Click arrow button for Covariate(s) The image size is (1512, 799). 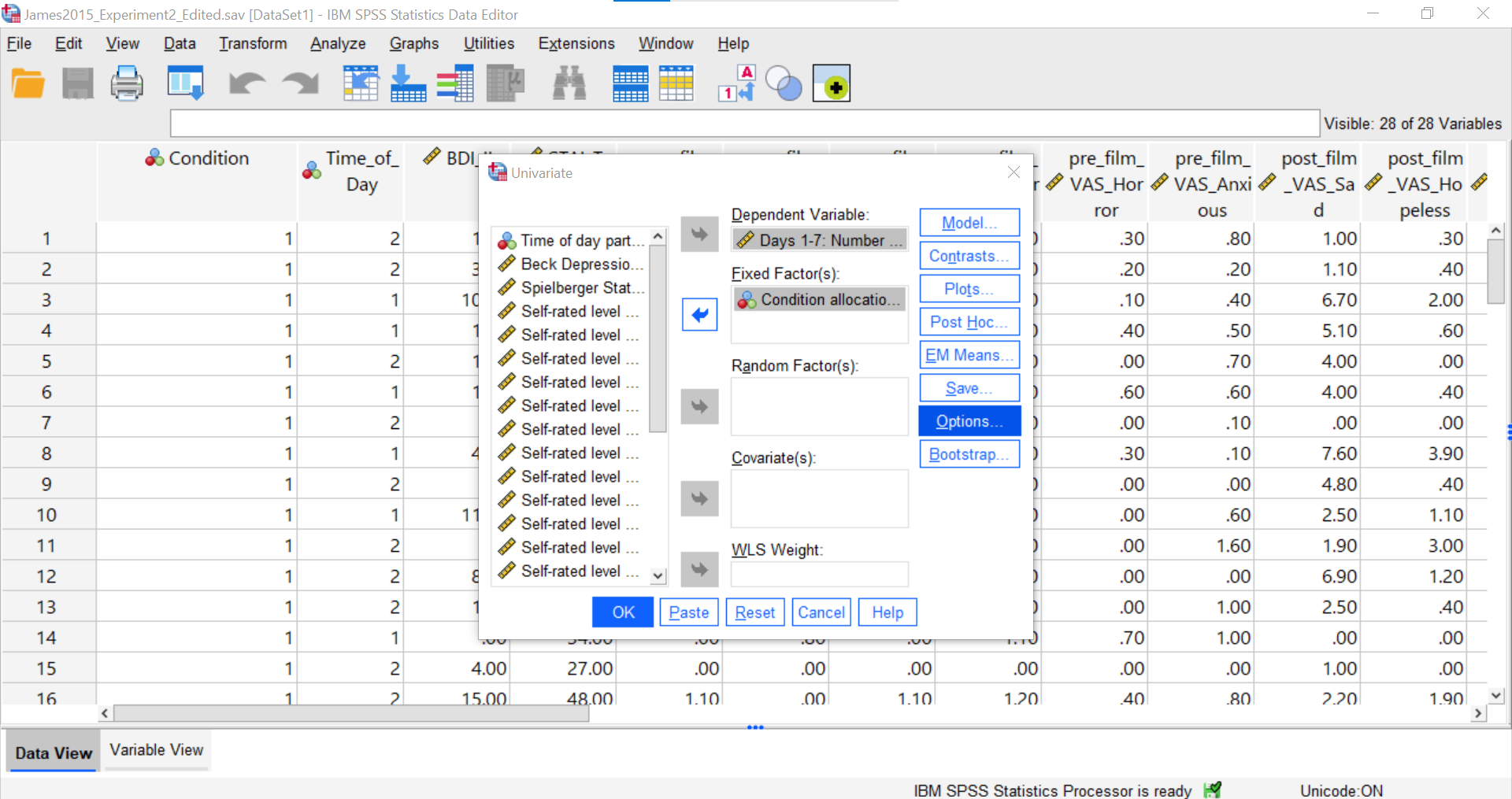coord(699,498)
